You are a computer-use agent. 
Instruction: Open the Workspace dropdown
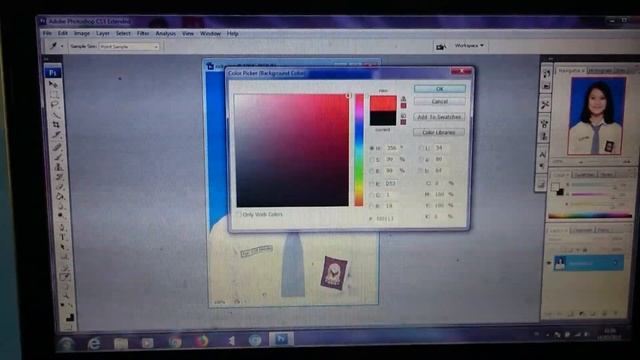coord(469,46)
